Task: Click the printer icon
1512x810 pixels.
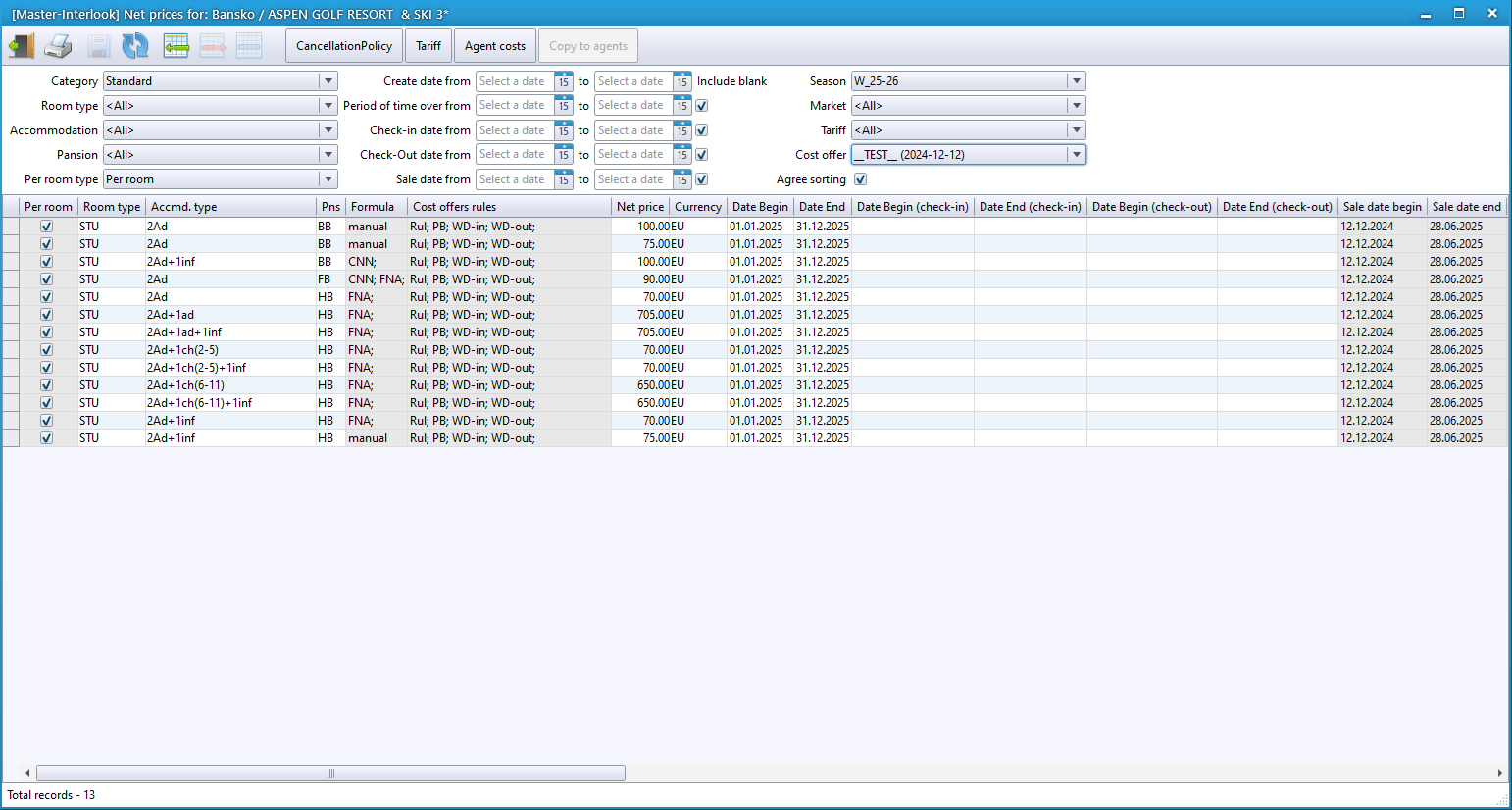Action: tap(59, 45)
